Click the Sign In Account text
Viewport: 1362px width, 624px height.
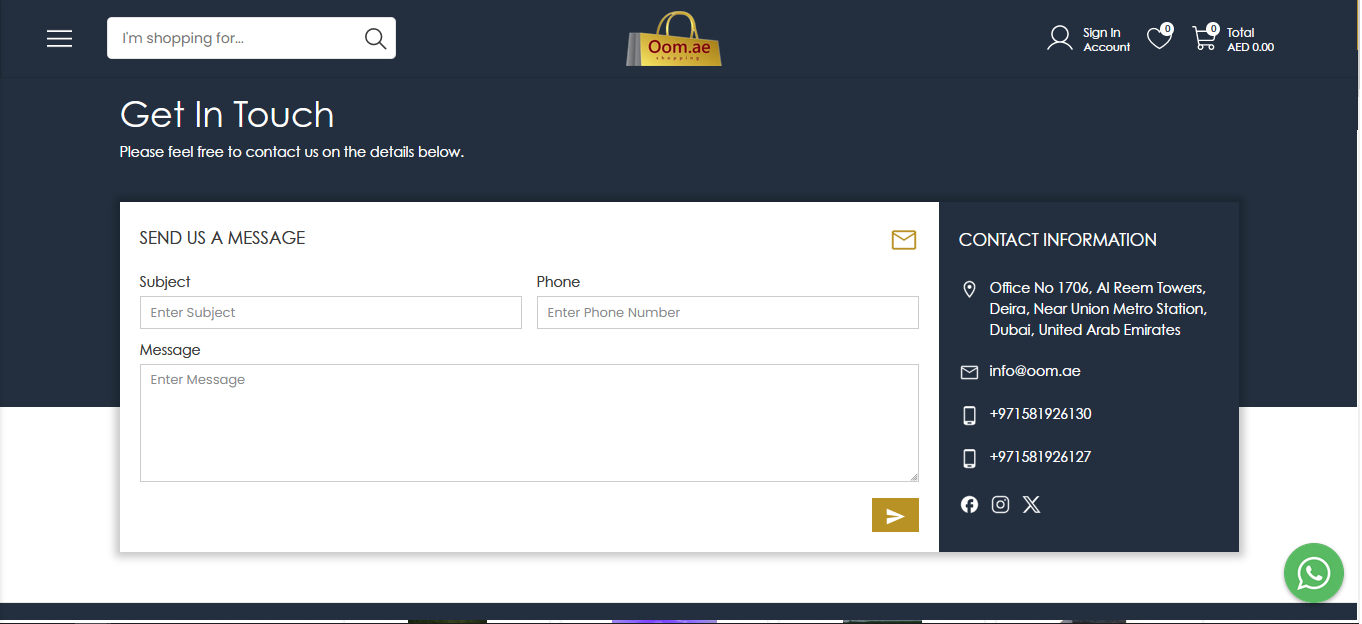click(1106, 40)
